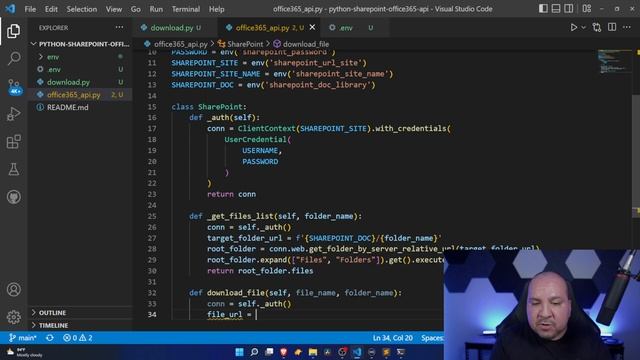Open the Extensions view
This screenshot has height=360, width=640.
pyautogui.click(x=13, y=142)
